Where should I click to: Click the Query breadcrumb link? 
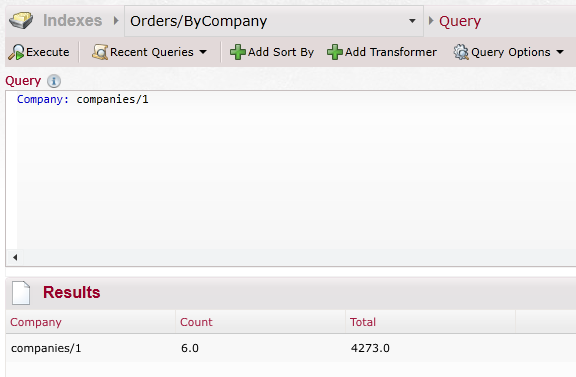click(460, 21)
